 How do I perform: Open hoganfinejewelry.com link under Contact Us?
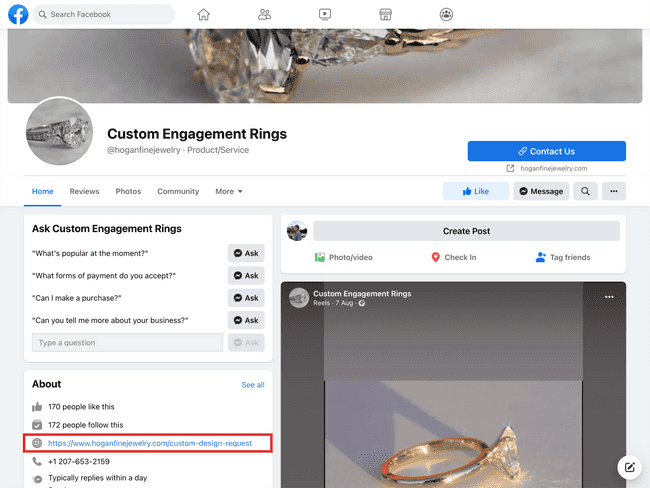553,168
